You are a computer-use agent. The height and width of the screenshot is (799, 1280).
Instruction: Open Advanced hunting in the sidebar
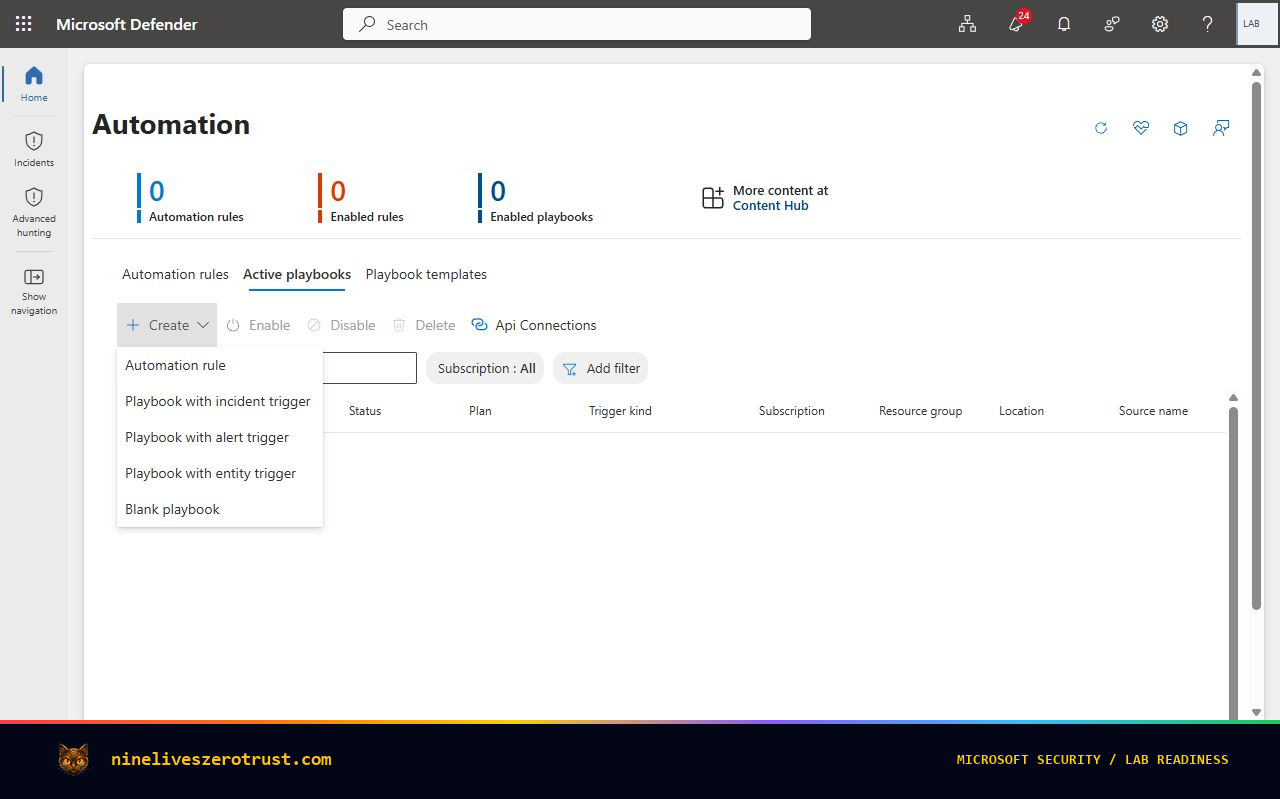[34, 212]
